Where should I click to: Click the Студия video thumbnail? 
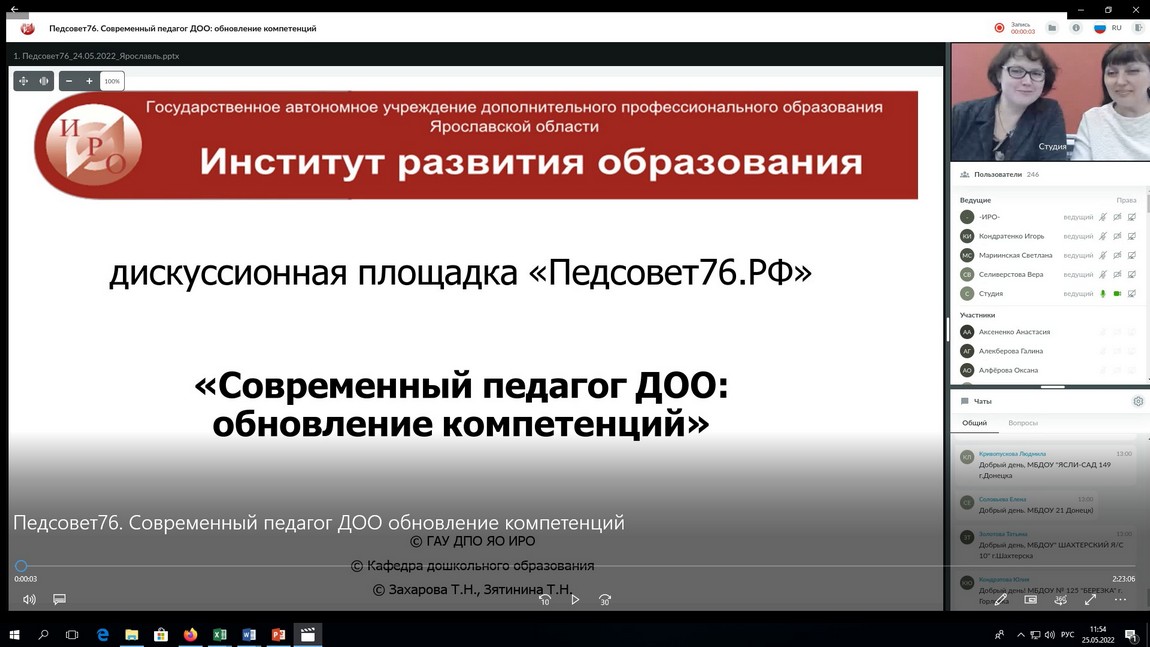1050,101
